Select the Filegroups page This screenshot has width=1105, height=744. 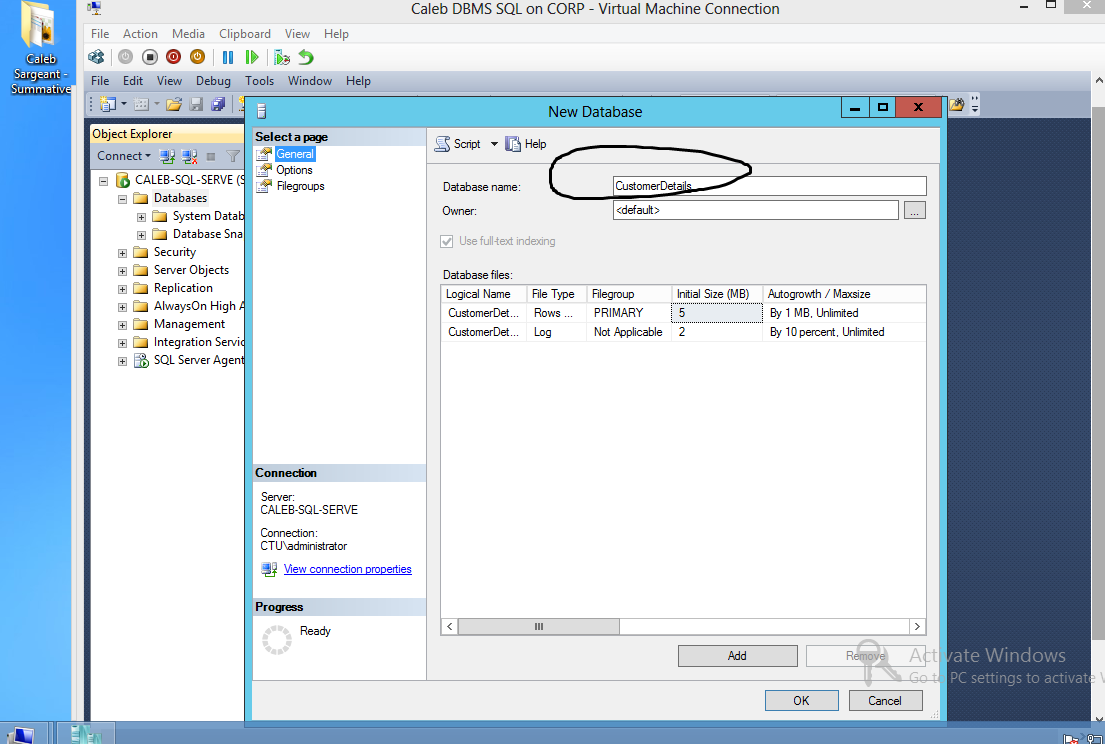(x=300, y=186)
